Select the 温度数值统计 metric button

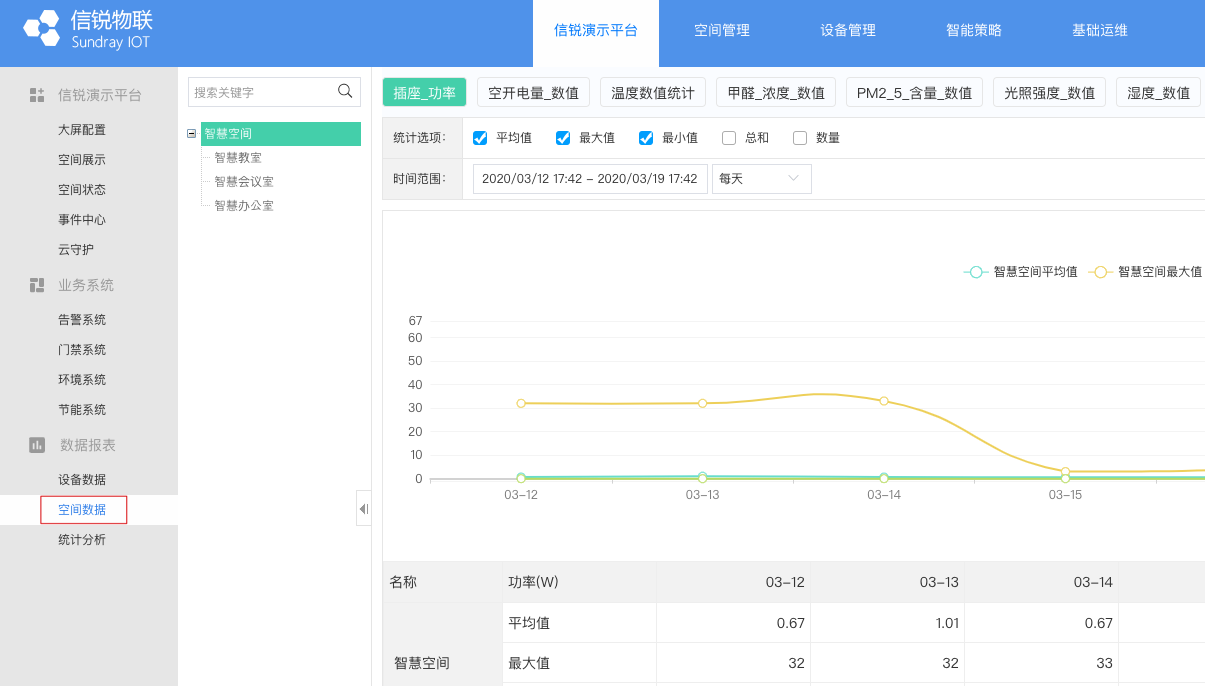[653, 93]
